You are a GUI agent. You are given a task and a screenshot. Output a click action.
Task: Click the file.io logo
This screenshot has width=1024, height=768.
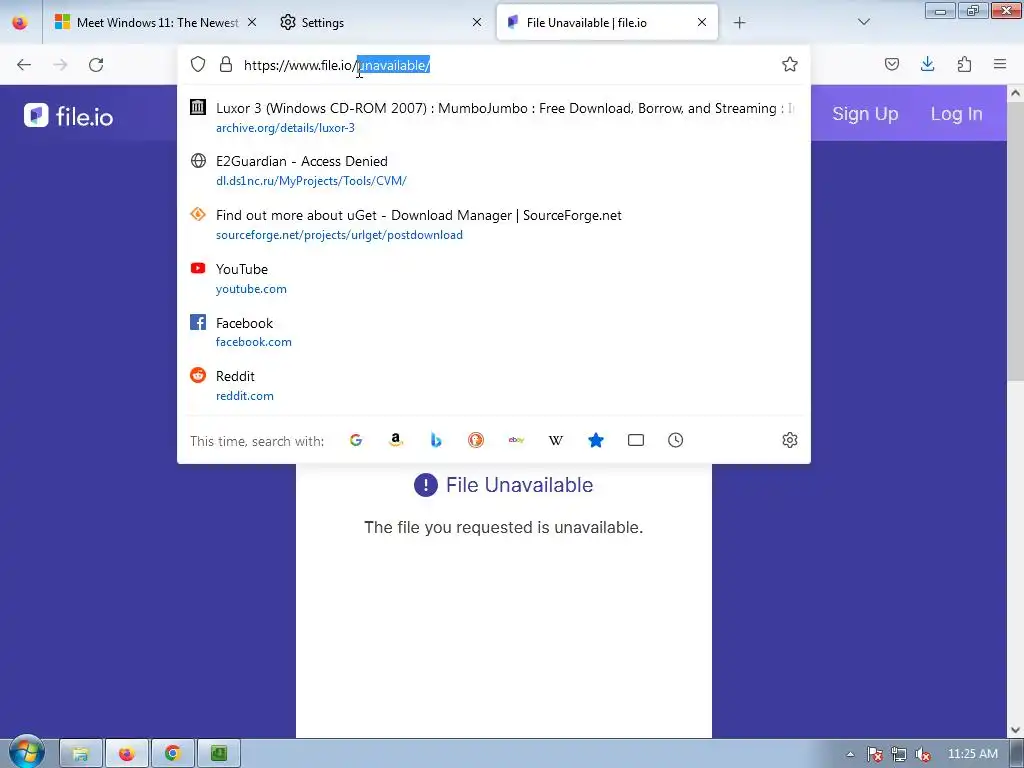pyautogui.click(x=69, y=116)
